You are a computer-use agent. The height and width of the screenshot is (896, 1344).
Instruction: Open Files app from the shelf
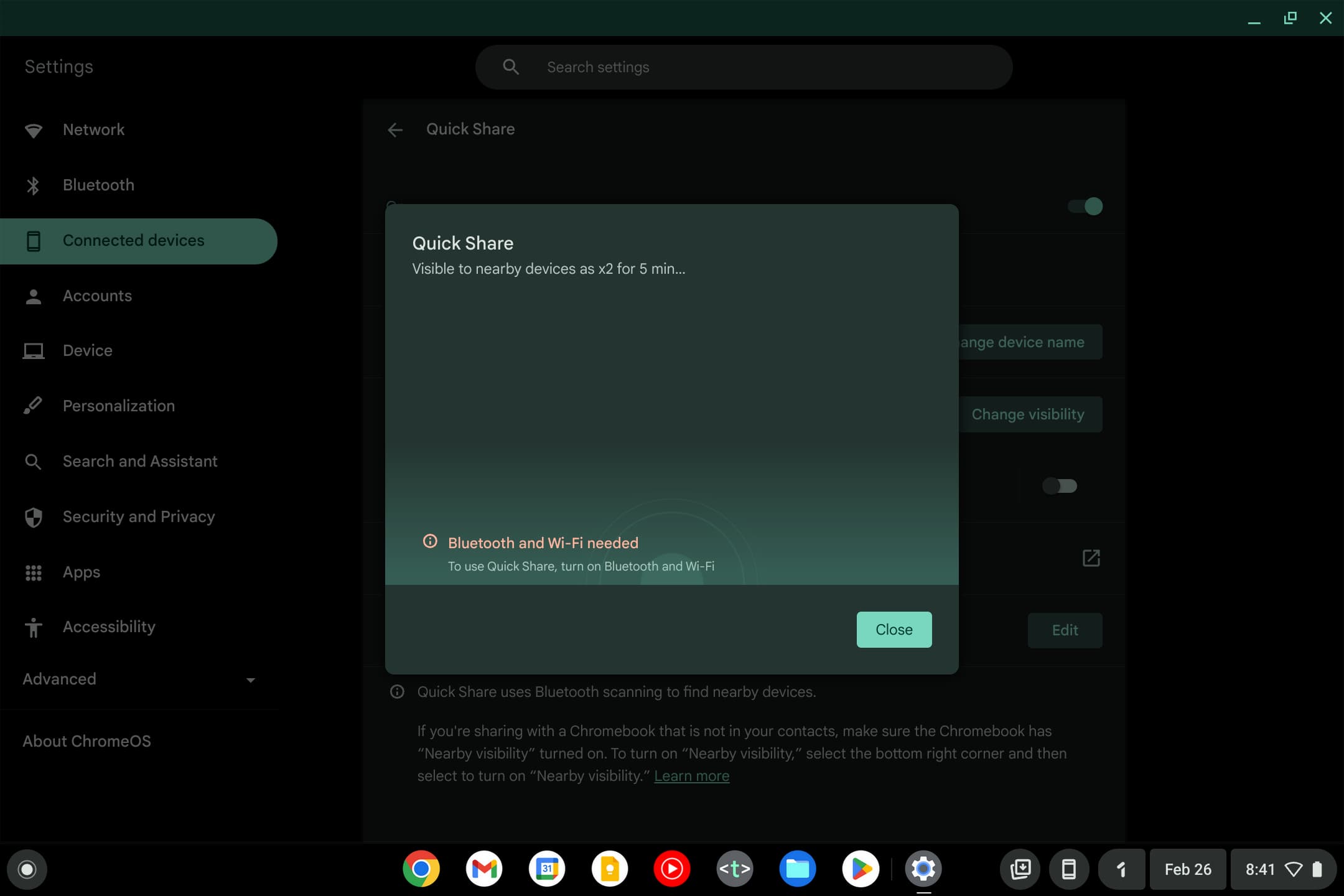point(797,869)
